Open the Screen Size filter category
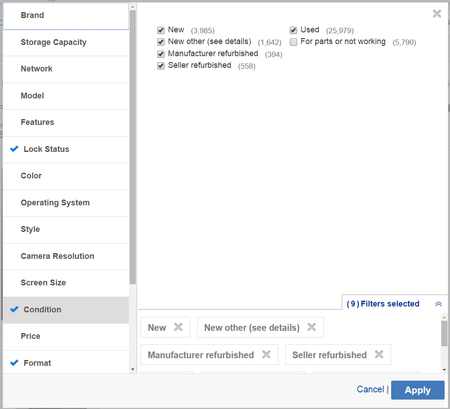 pos(66,283)
